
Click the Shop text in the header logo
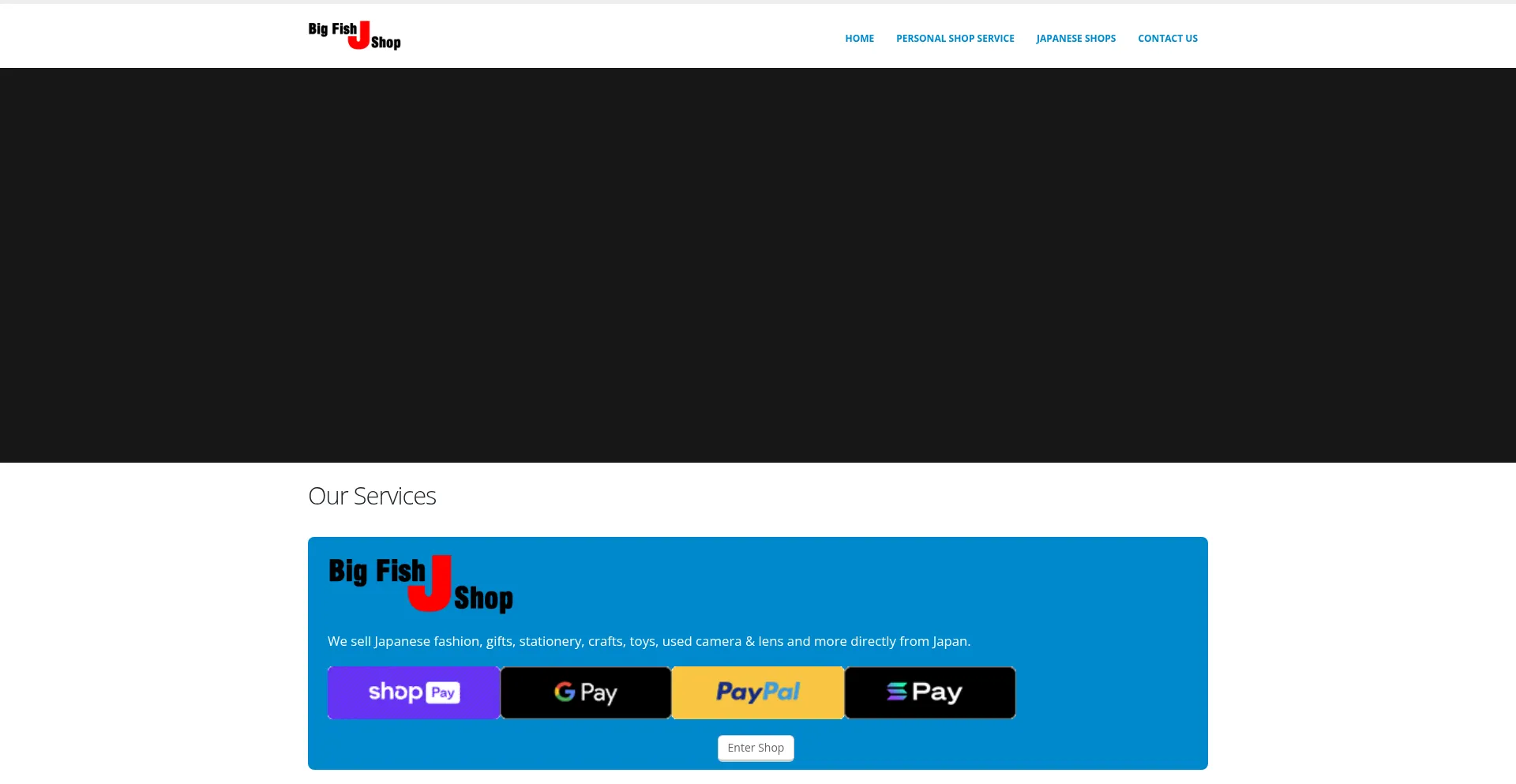point(387,43)
